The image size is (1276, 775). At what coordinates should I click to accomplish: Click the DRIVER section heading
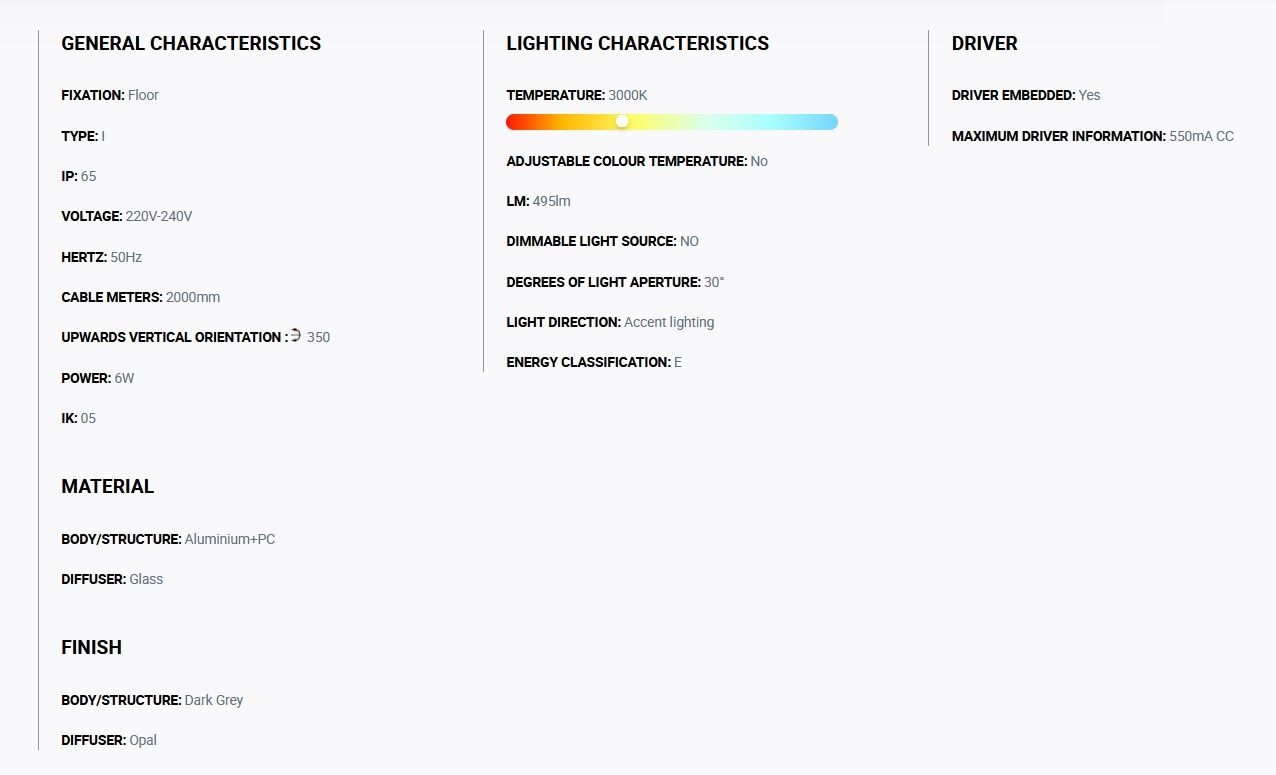pos(984,43)
